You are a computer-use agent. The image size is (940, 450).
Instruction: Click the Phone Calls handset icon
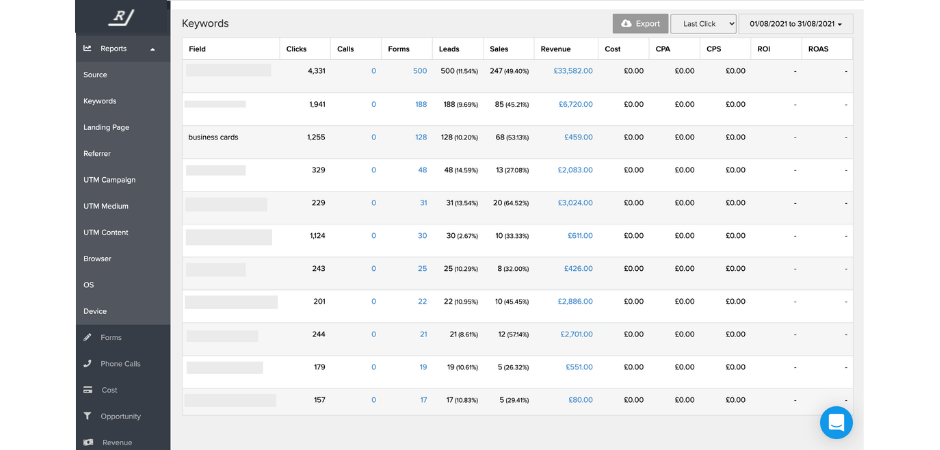pyautogui.click(x=88, y=363)
